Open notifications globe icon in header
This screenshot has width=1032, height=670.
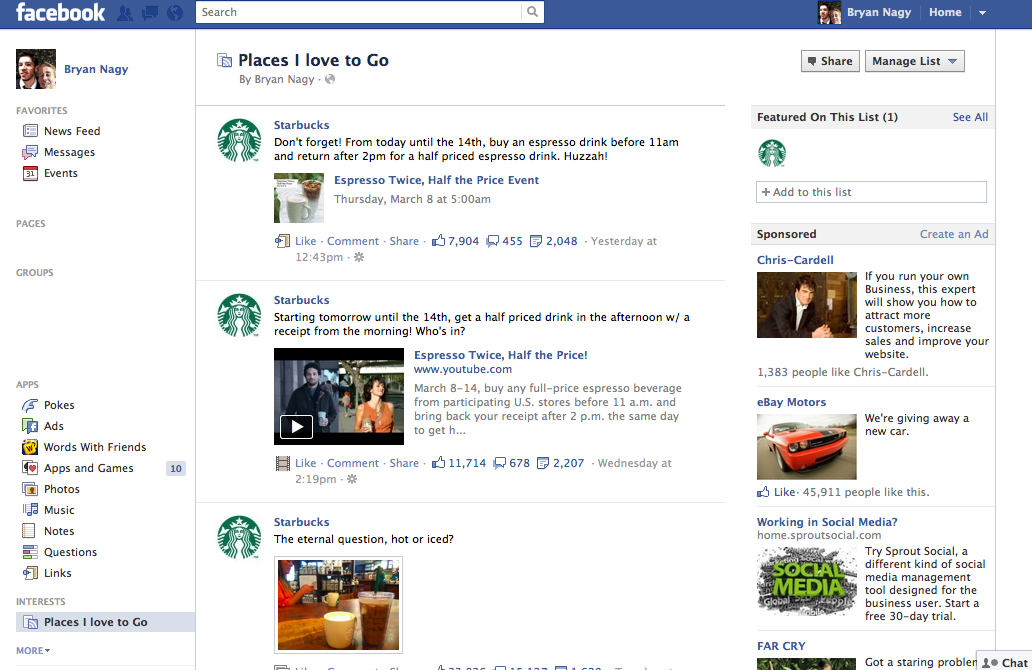(175, 13)
